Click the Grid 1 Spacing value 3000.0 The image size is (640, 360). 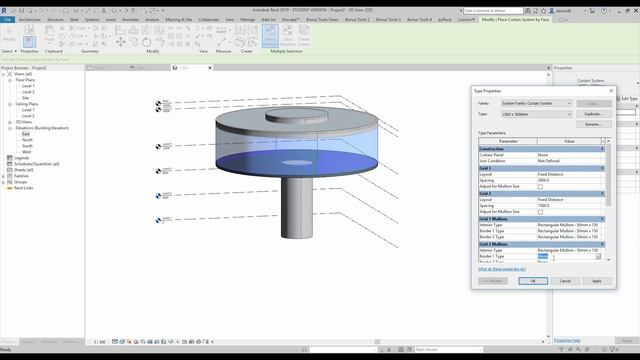tap(569, 180)
